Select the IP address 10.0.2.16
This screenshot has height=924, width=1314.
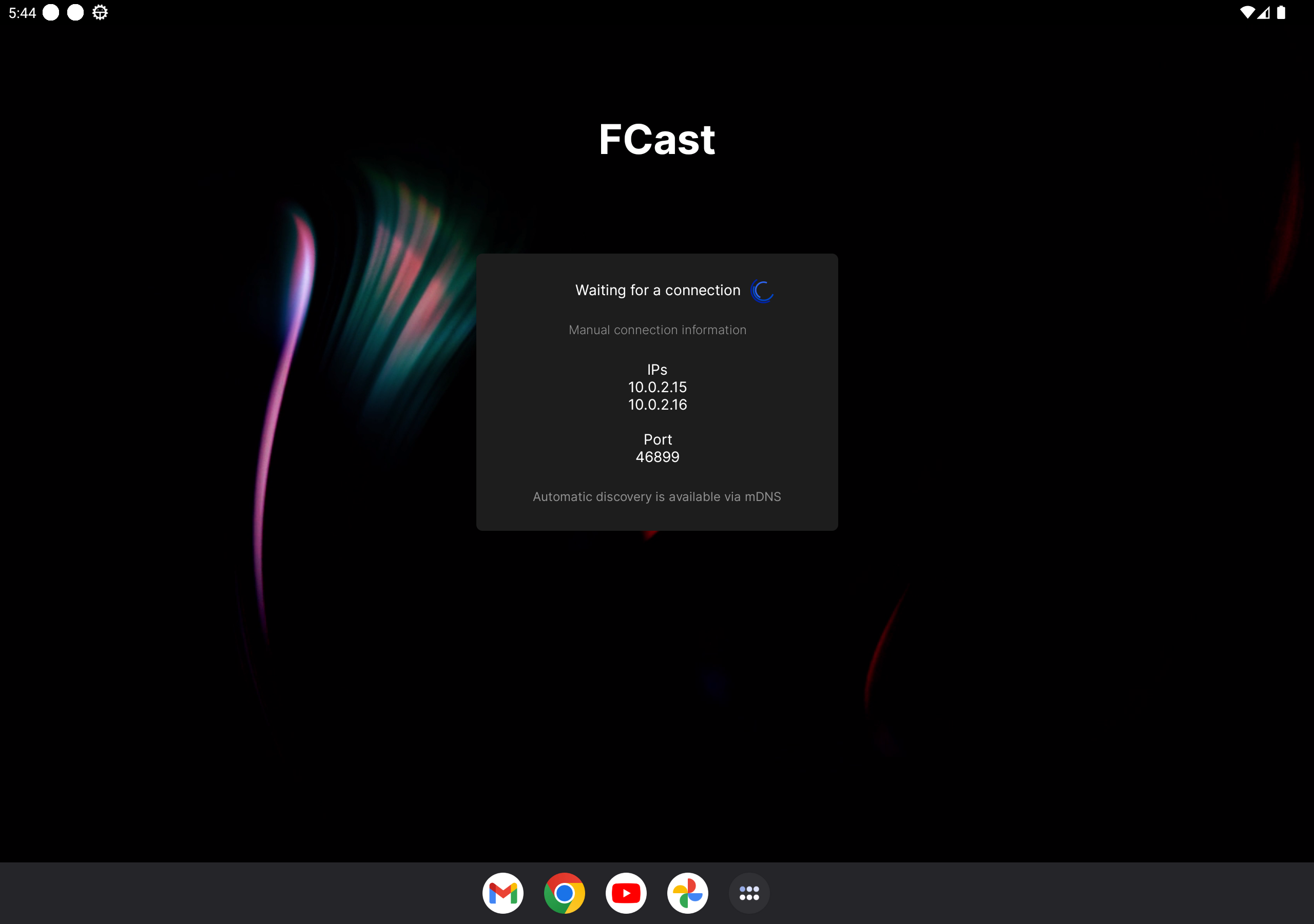657,405
